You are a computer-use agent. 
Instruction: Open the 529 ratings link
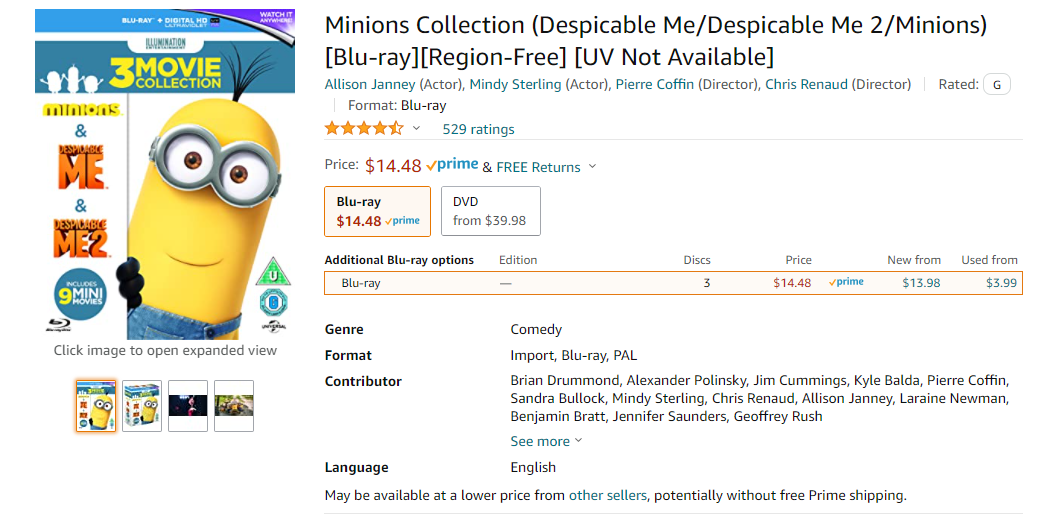(478, 129)
